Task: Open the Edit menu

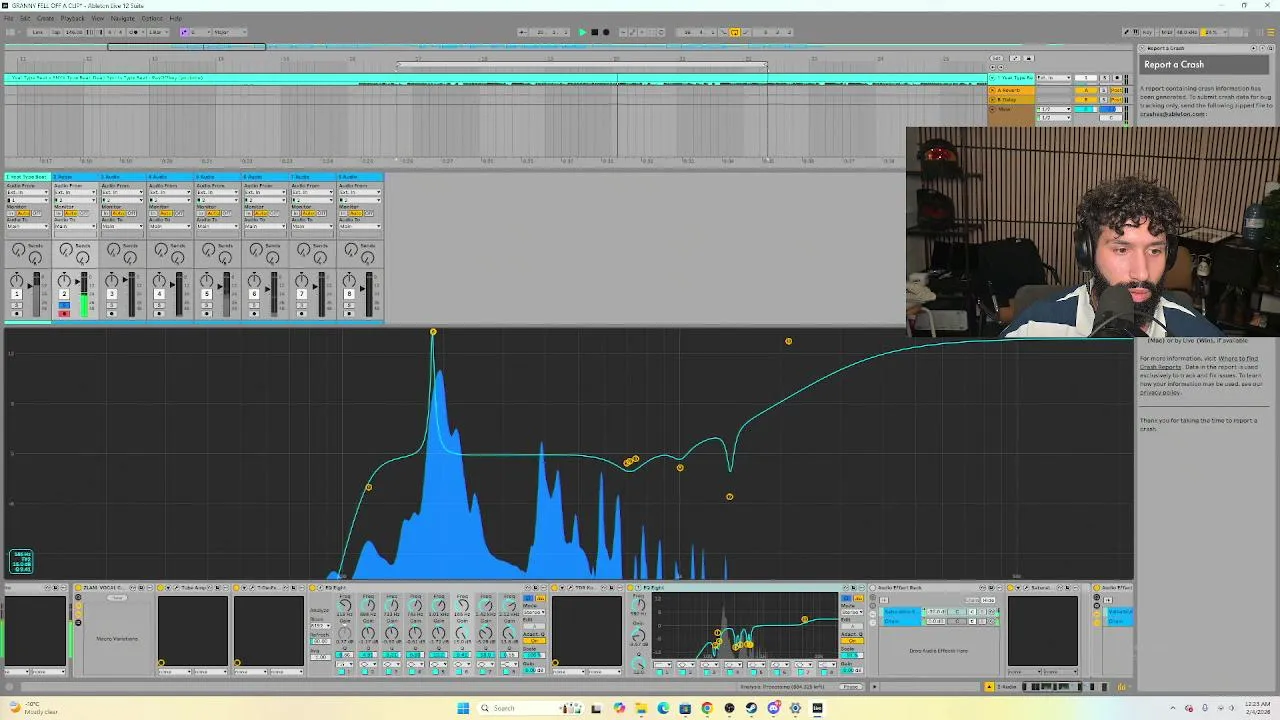Action: [25, 18]
